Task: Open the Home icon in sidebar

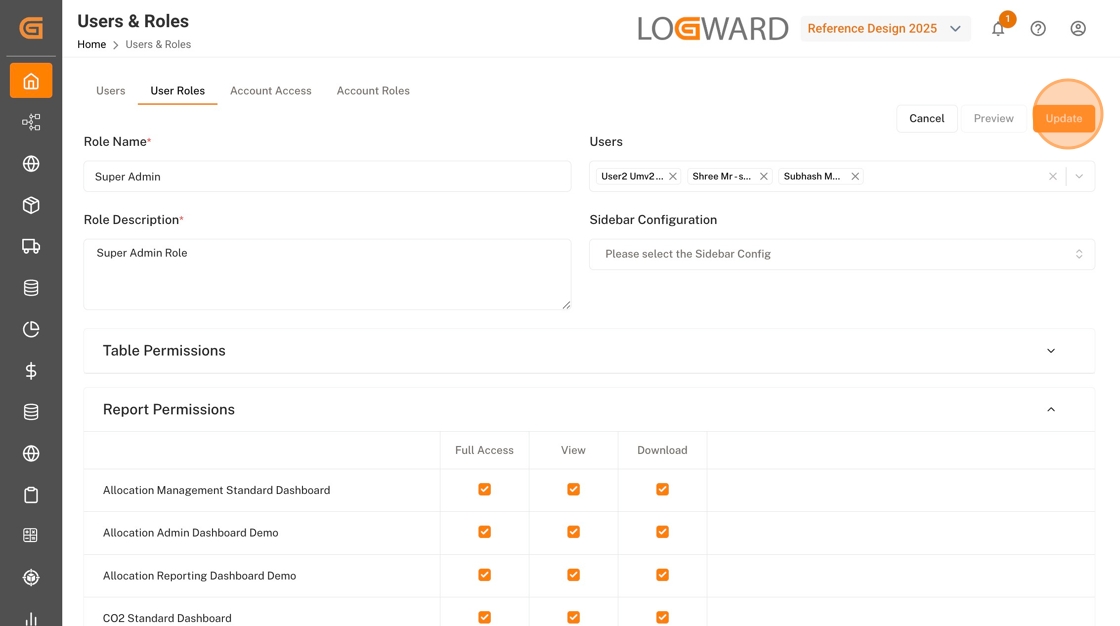Action: pos(31,81)
